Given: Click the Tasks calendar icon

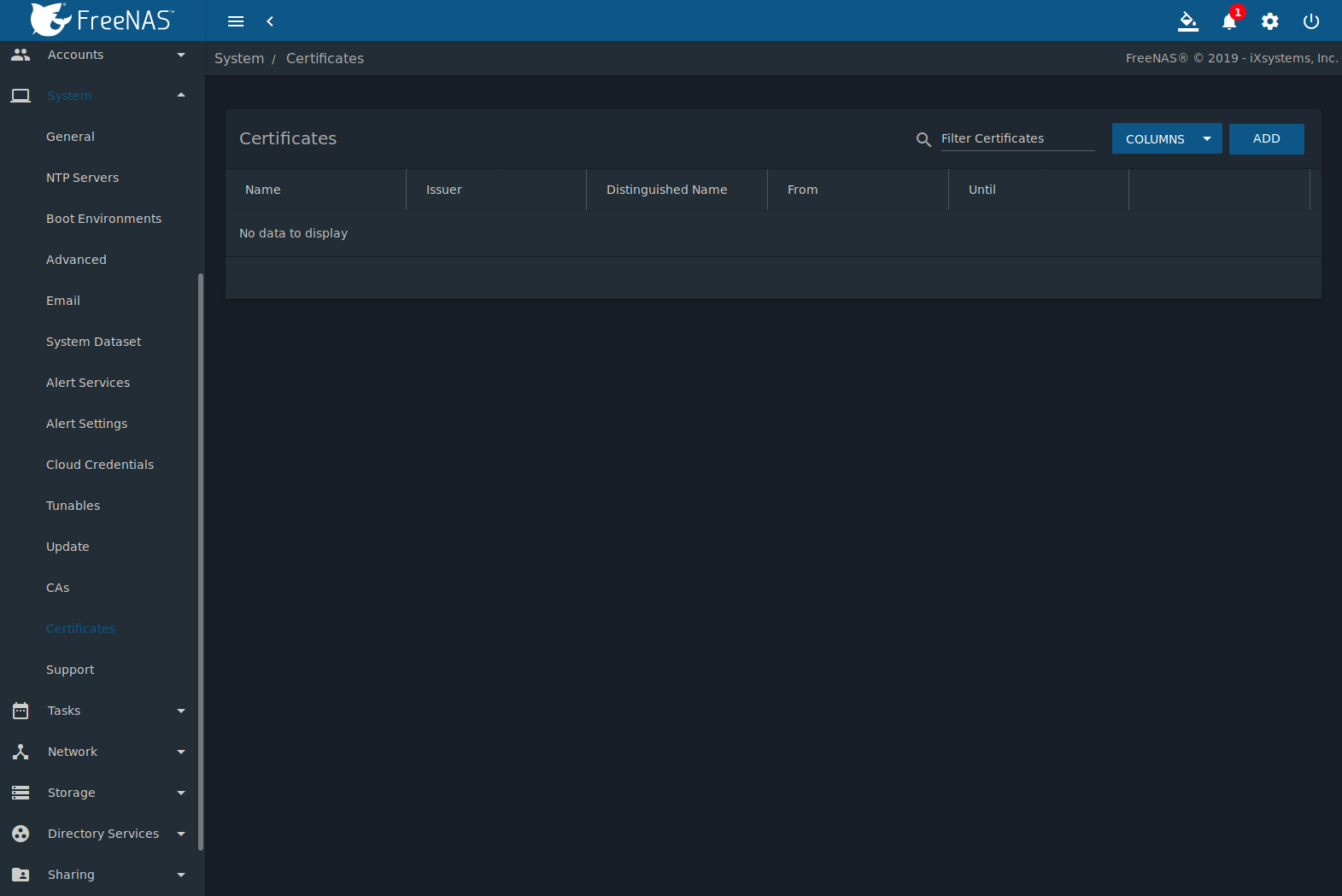Looking at the screenshot, I should tap(21, 711).
